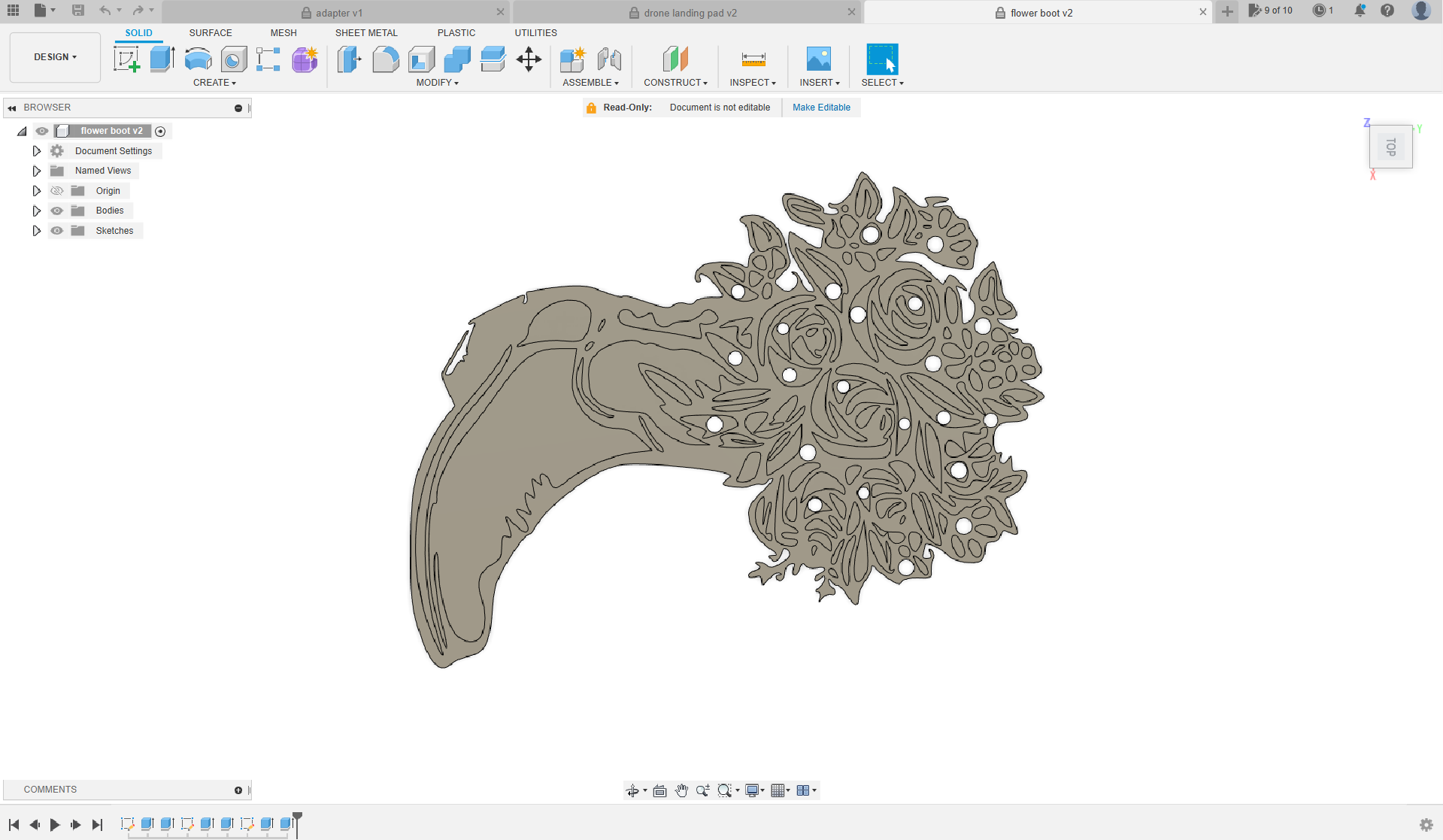Expand the Origin node
The image size is (1443, 840).
coord(36,191)
